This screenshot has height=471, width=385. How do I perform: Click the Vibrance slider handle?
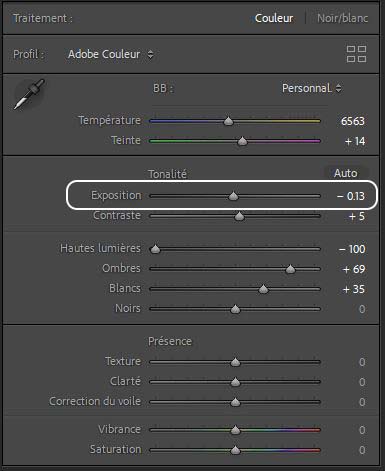tap(235, 430)
